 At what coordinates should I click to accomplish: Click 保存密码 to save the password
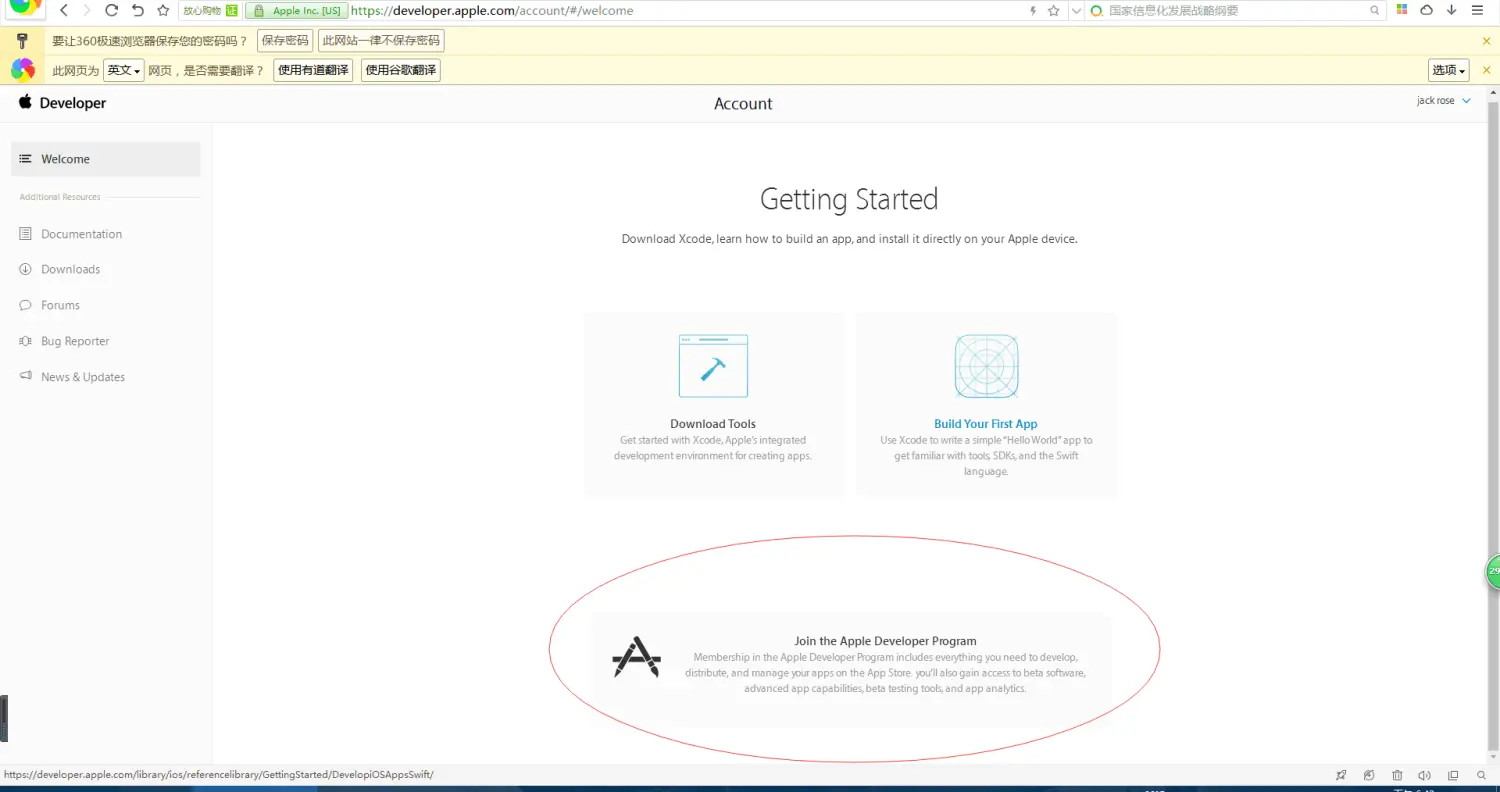click(285, 41)
